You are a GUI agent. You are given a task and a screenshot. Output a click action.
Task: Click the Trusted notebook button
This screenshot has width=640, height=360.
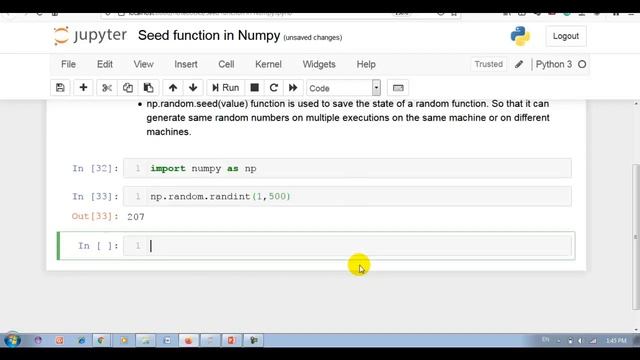488,64
